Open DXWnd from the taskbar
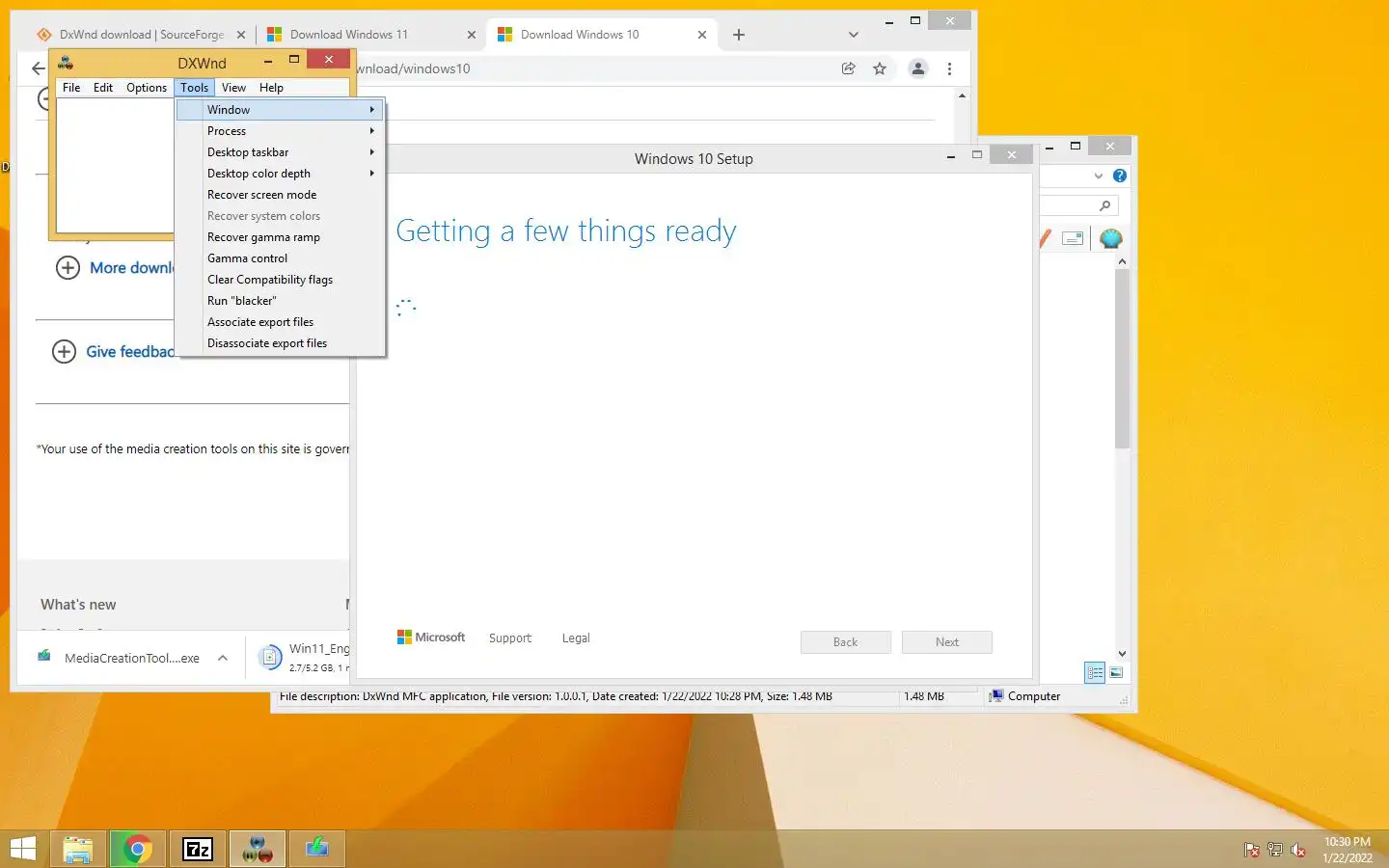 coord(258,849)
